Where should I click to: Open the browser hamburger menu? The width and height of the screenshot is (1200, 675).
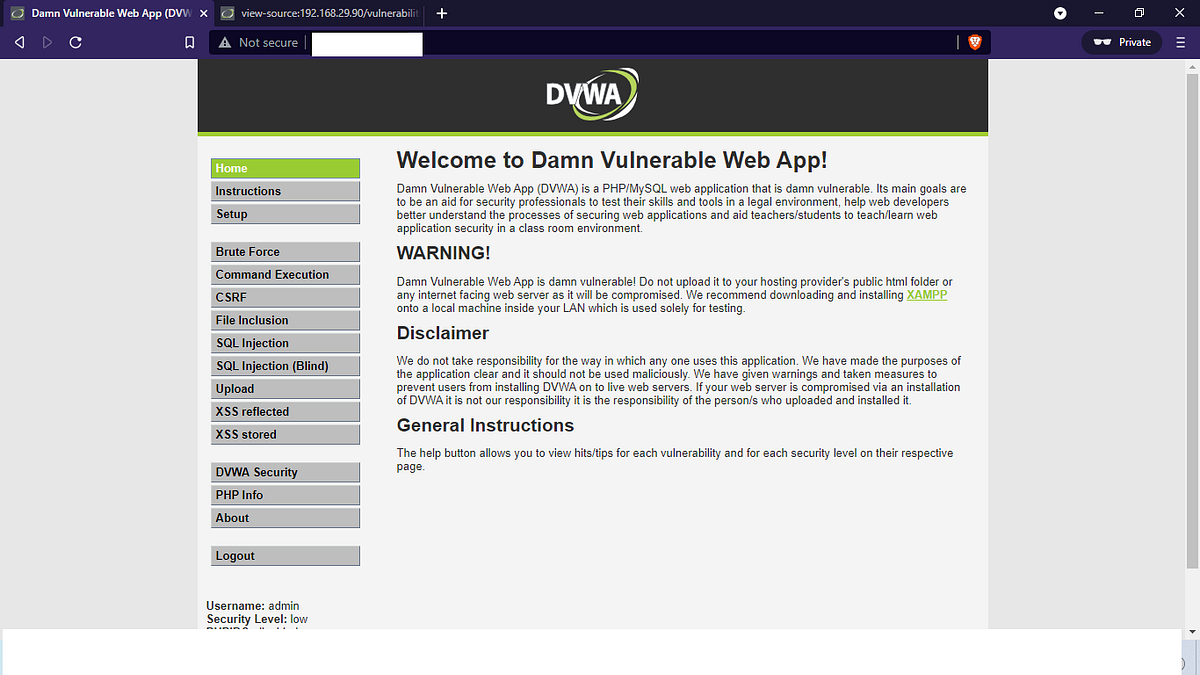(x=1181, y=42)
